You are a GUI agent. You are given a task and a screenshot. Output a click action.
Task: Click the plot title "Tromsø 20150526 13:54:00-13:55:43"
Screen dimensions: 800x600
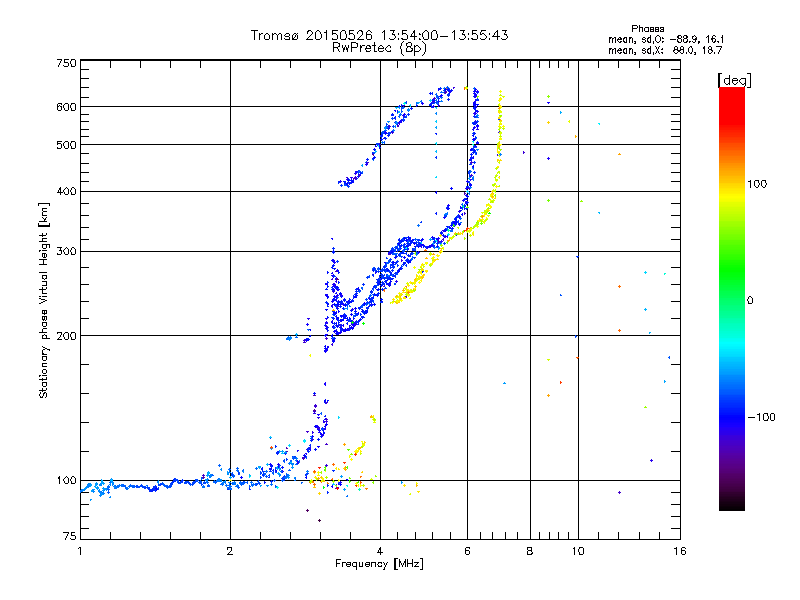pos(379,35)
